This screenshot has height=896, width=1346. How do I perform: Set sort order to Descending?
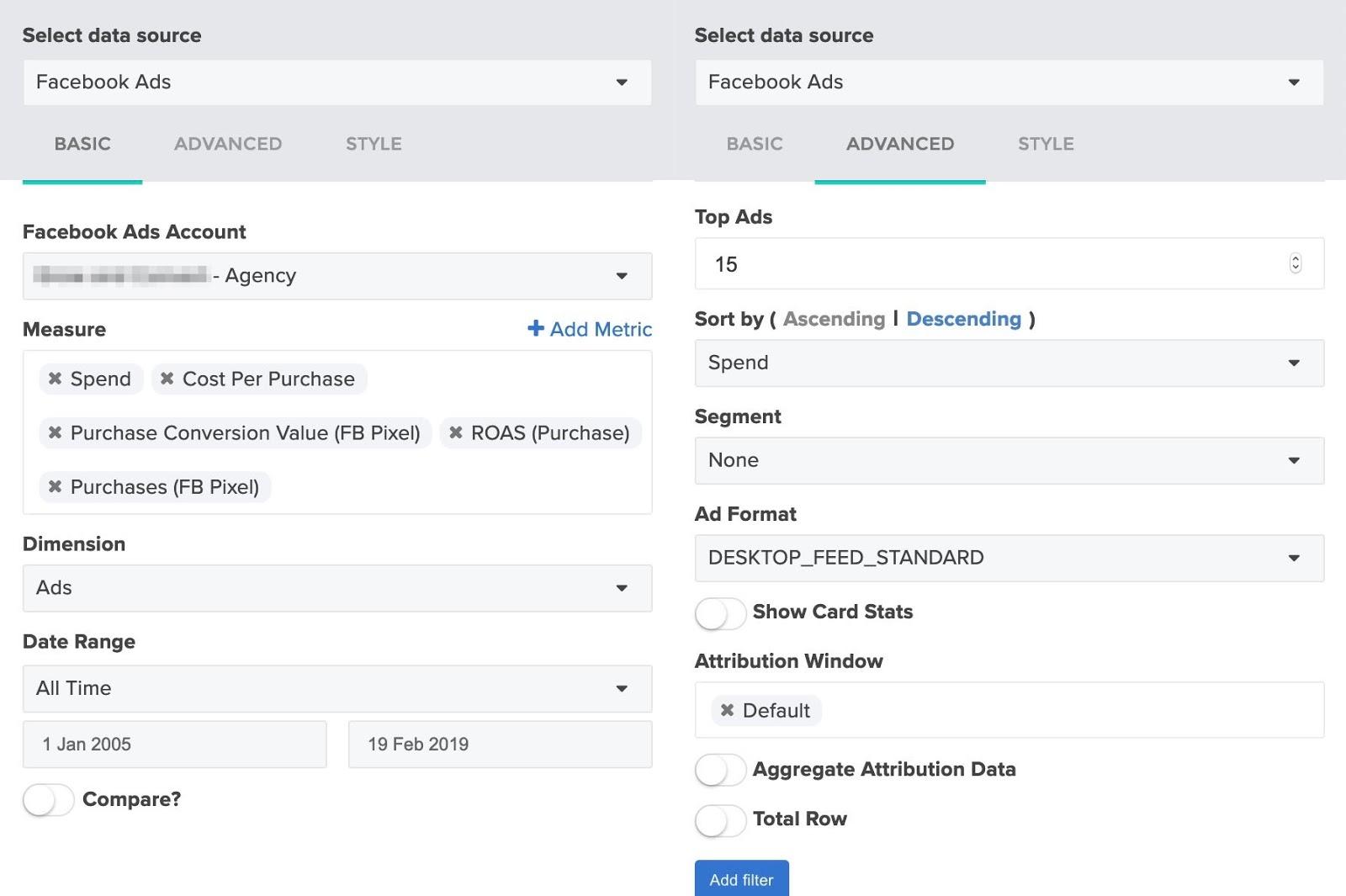pyautogui.click(x=963, y=319)
